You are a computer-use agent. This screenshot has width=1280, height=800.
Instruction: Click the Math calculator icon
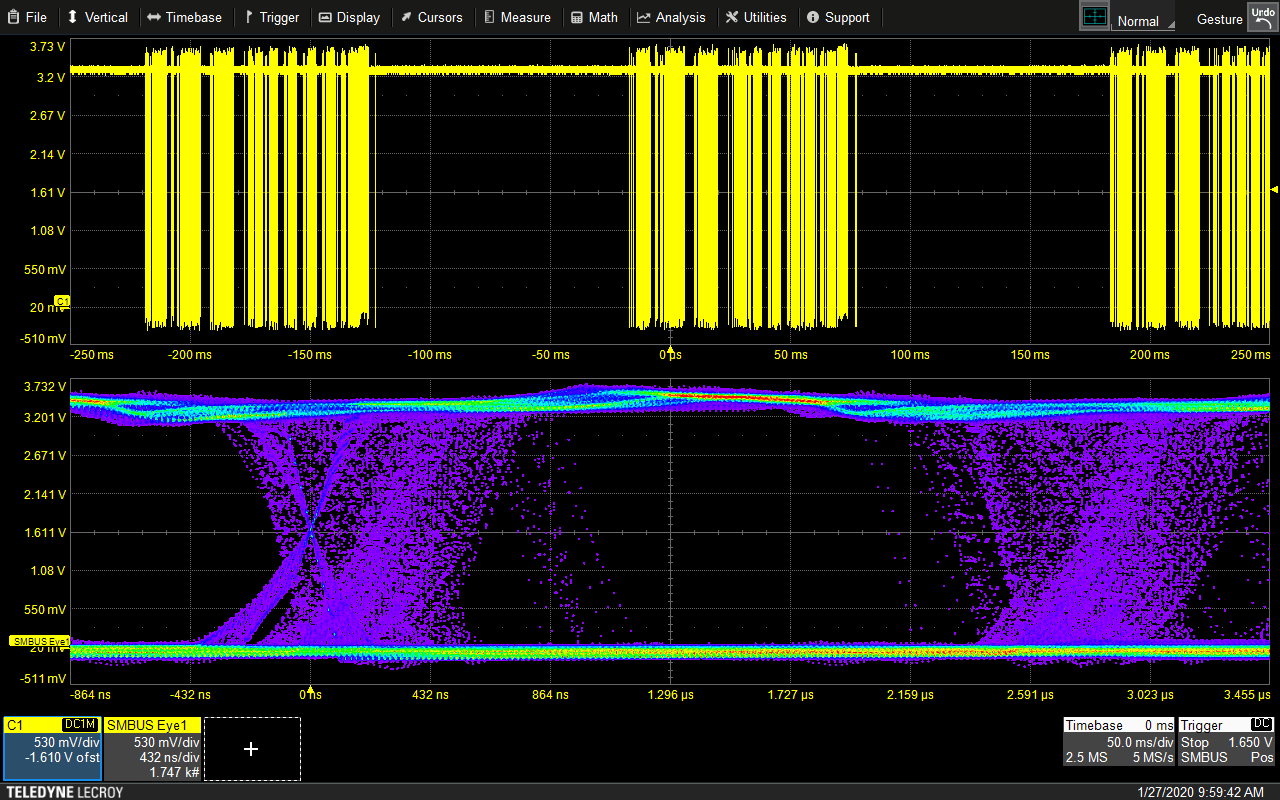[577, 17]
